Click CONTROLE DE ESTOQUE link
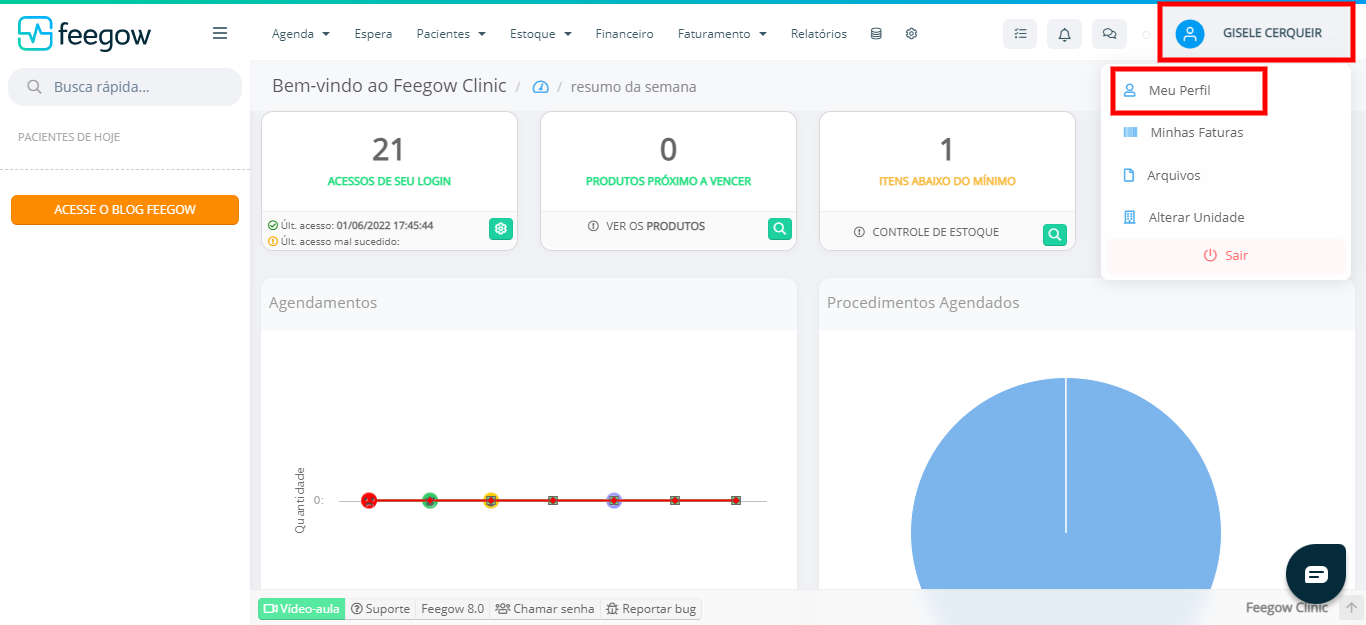This screenshot has height=625, width=1366. pos(927,232)
